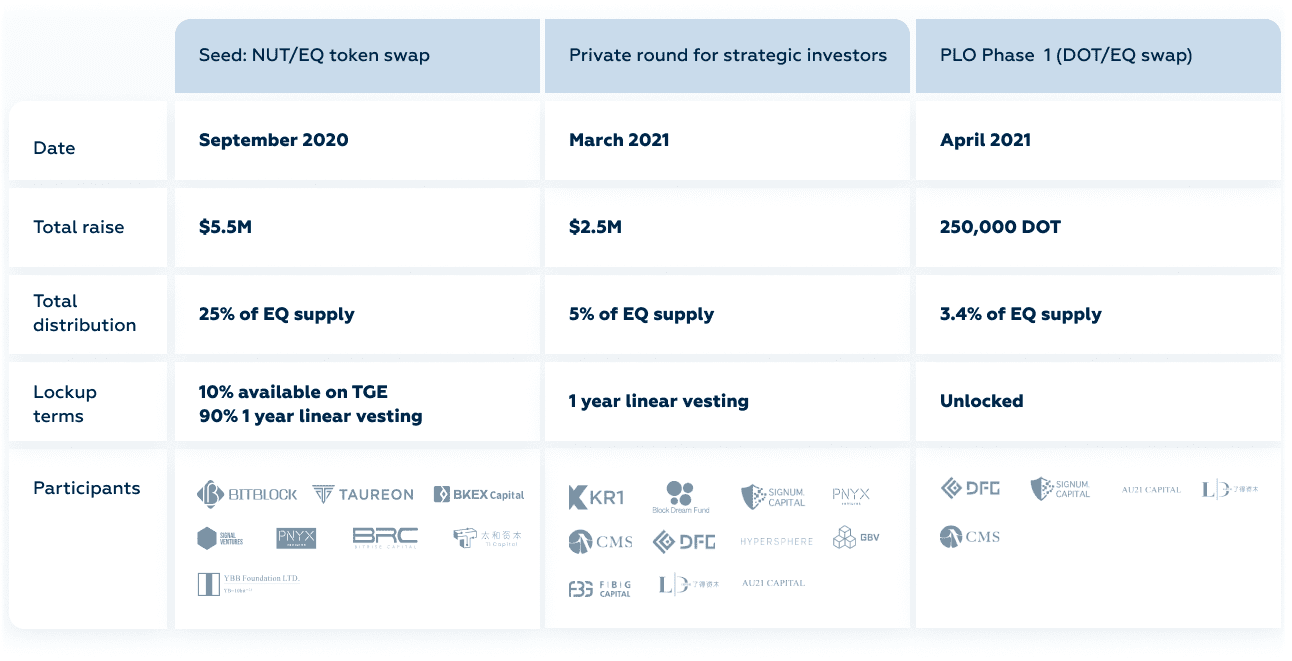The image size is (1292, 661).
Task: Click the YBB Foundation LTD. logo
Action: pyautogui.click(x=248, y=583)
